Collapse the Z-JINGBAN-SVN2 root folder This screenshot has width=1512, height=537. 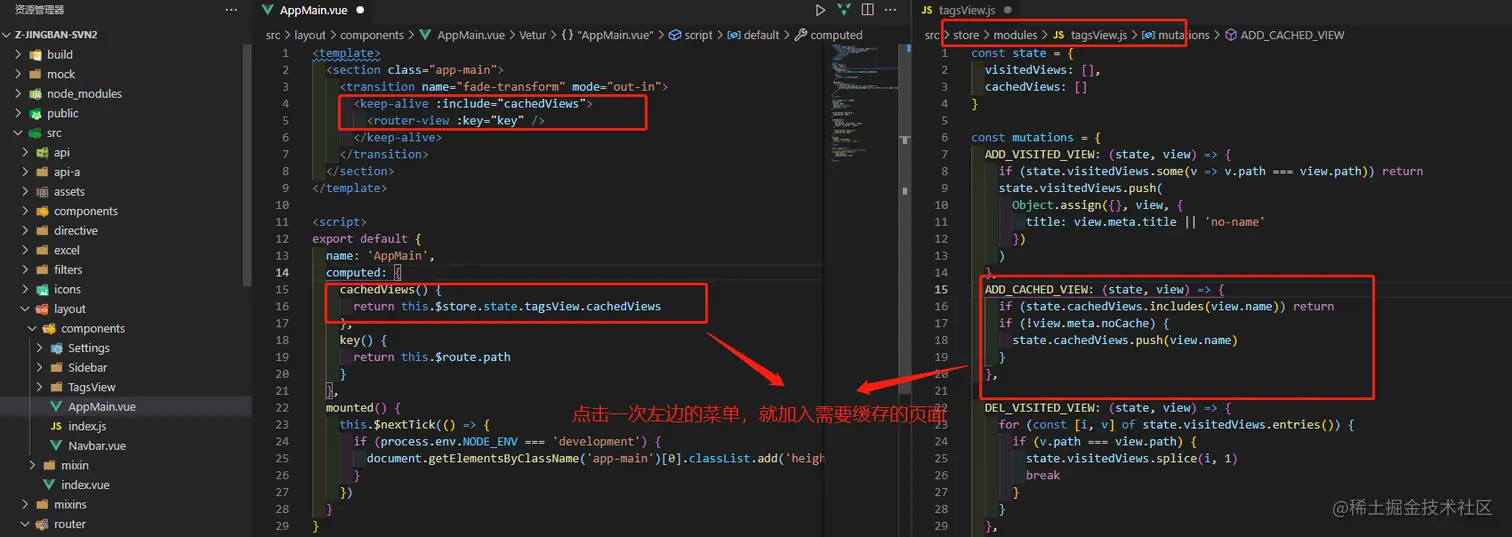pyautogui.click(x=8, y=34)
